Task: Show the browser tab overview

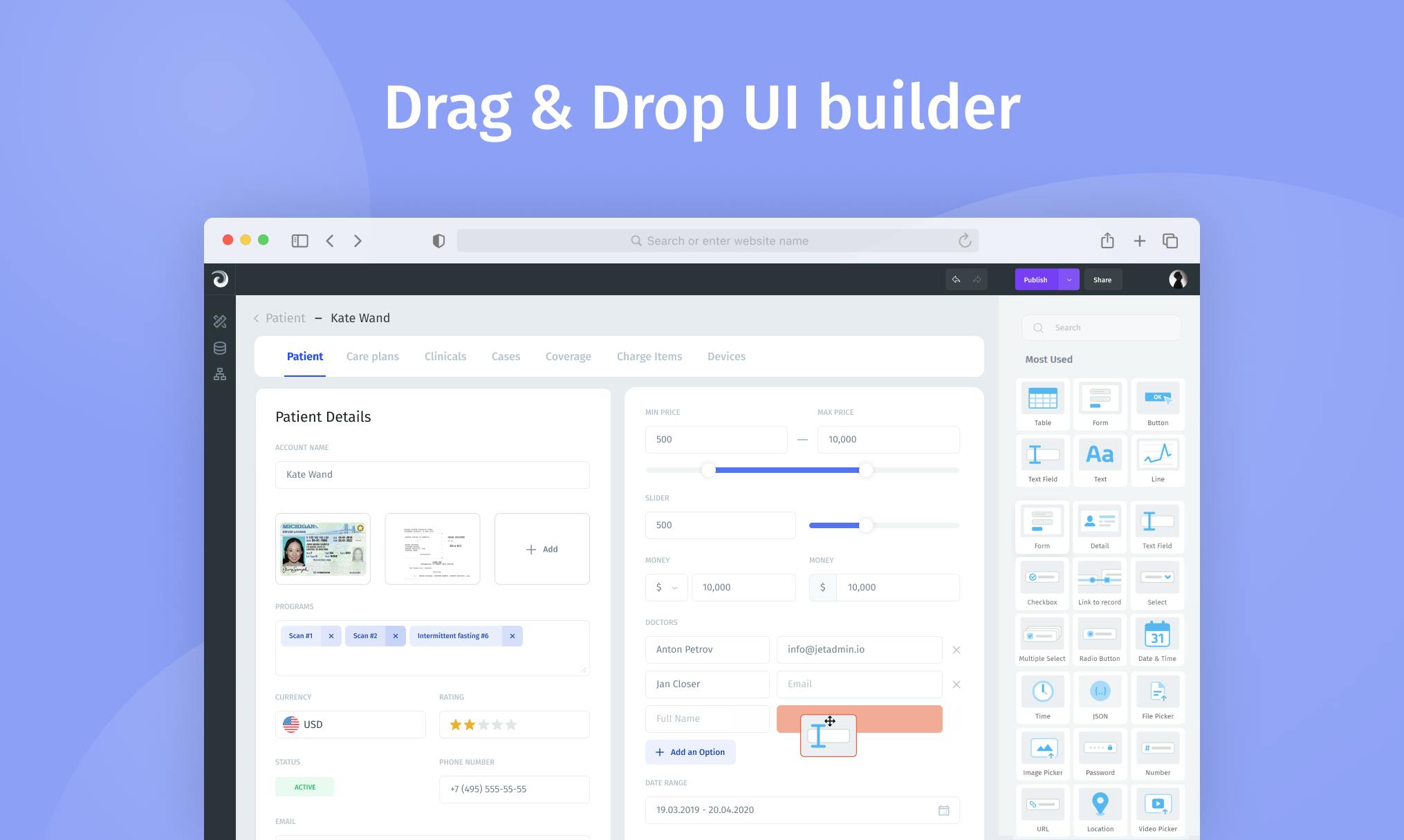Action: [1170, 241]
